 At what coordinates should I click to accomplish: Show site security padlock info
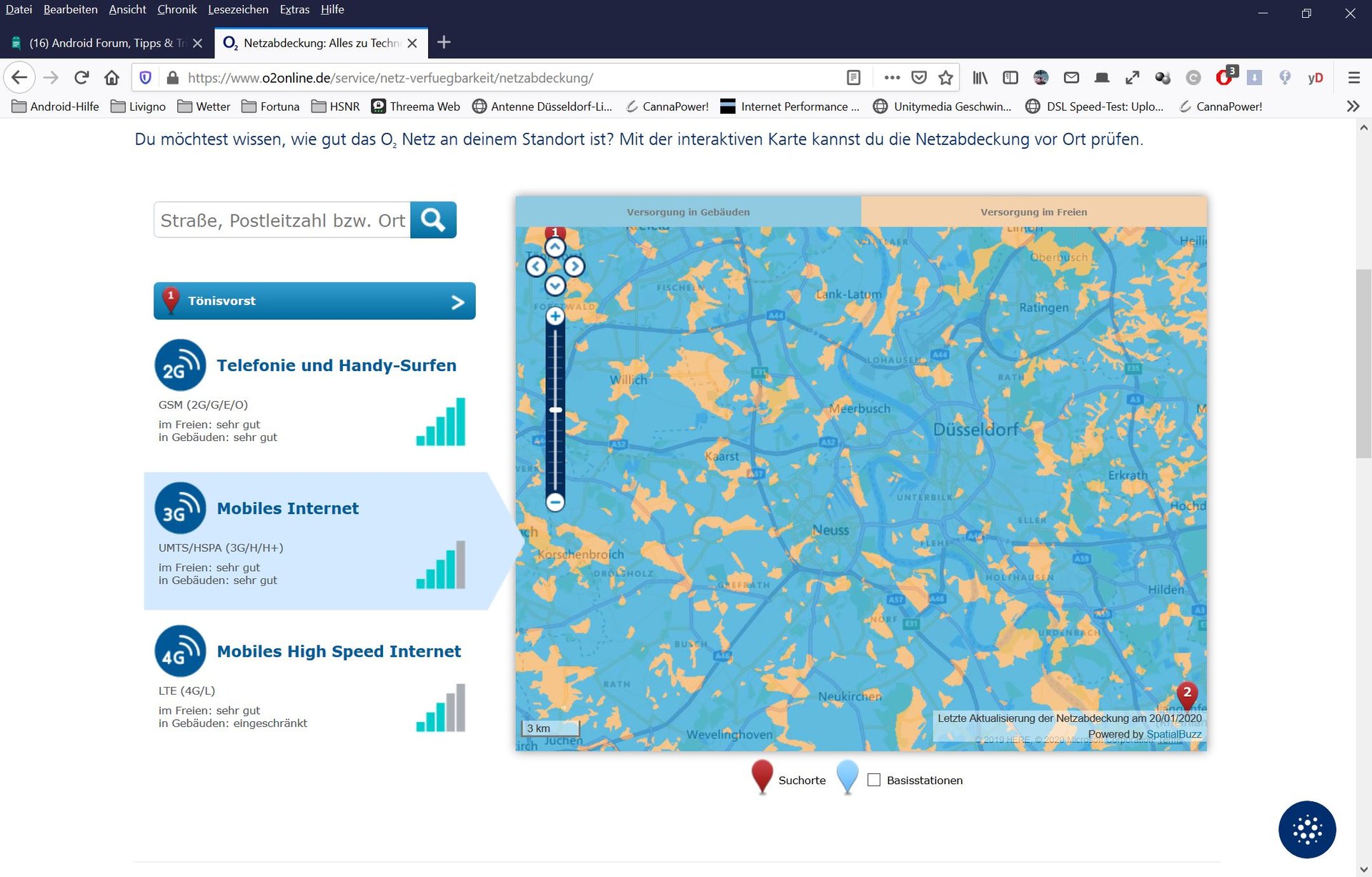tap(172, 77)
